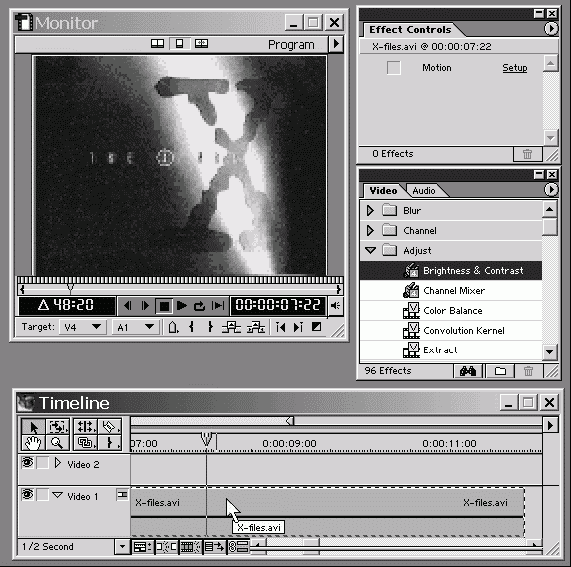Click the Extract button in Monitor
The width and height of the screenshot is (571, 567).
[256, 327]
